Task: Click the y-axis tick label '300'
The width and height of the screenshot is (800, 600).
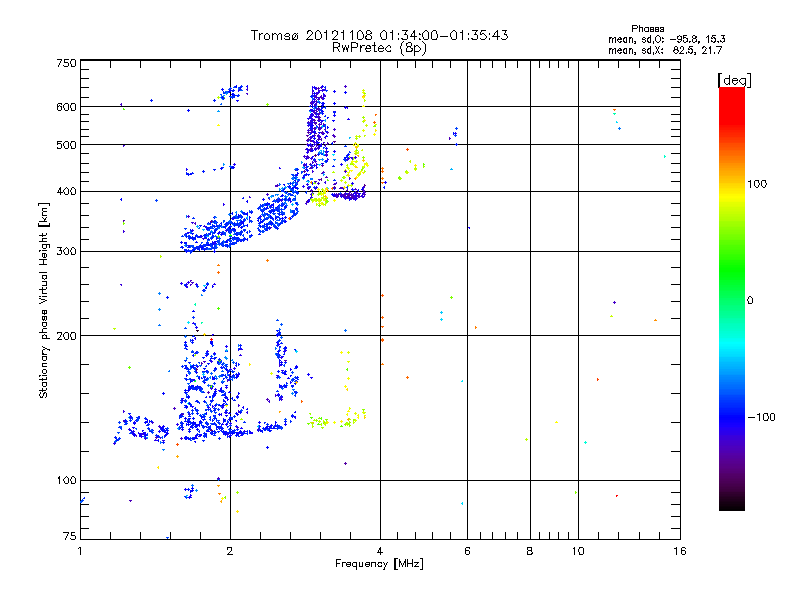Action: coord(66,252)
